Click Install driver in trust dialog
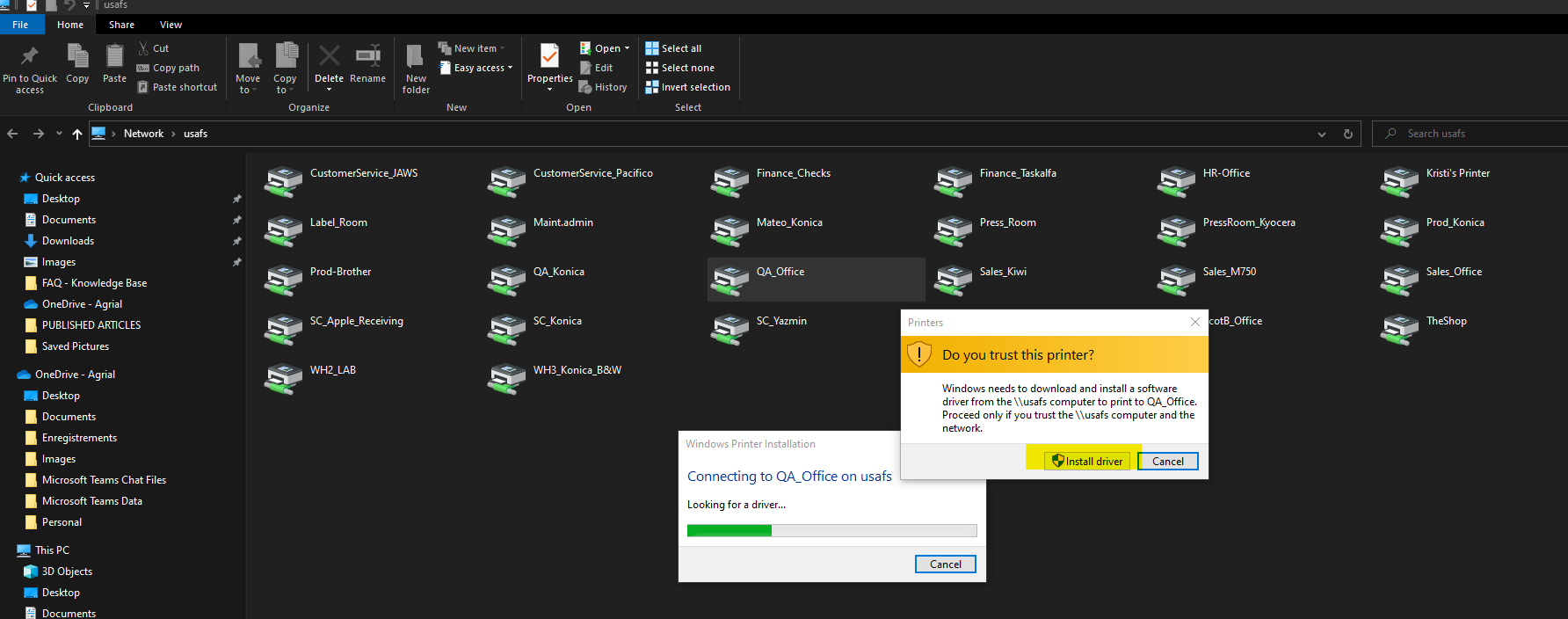The height and width of the screenshot is (619, 1568). [x=1087, y=461]
